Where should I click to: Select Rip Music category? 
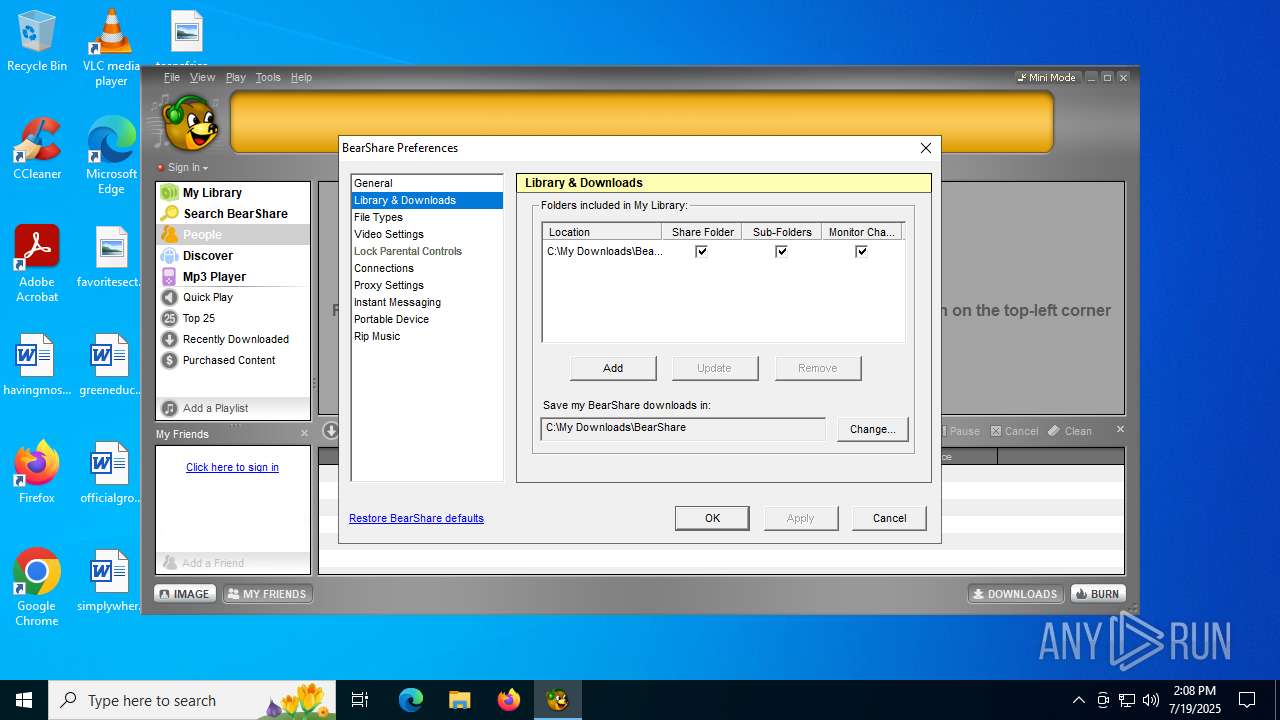point(427,336)
